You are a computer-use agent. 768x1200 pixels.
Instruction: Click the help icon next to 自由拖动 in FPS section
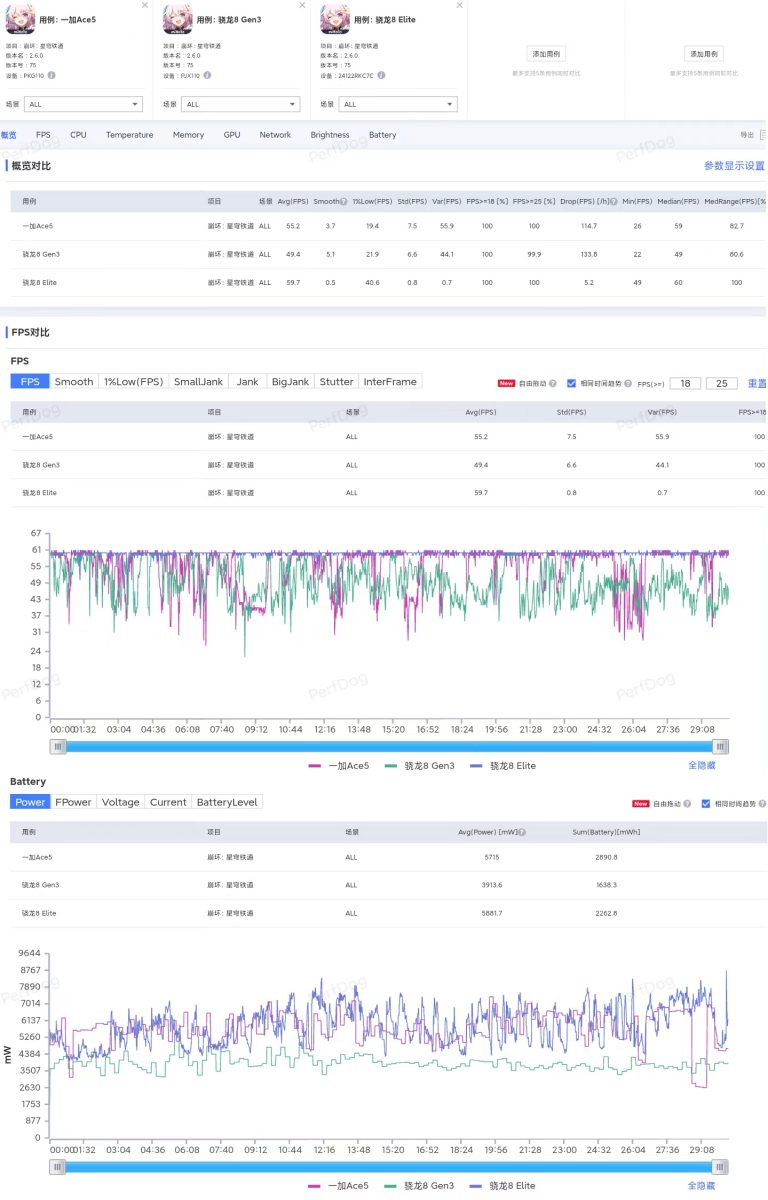(552, 383)
